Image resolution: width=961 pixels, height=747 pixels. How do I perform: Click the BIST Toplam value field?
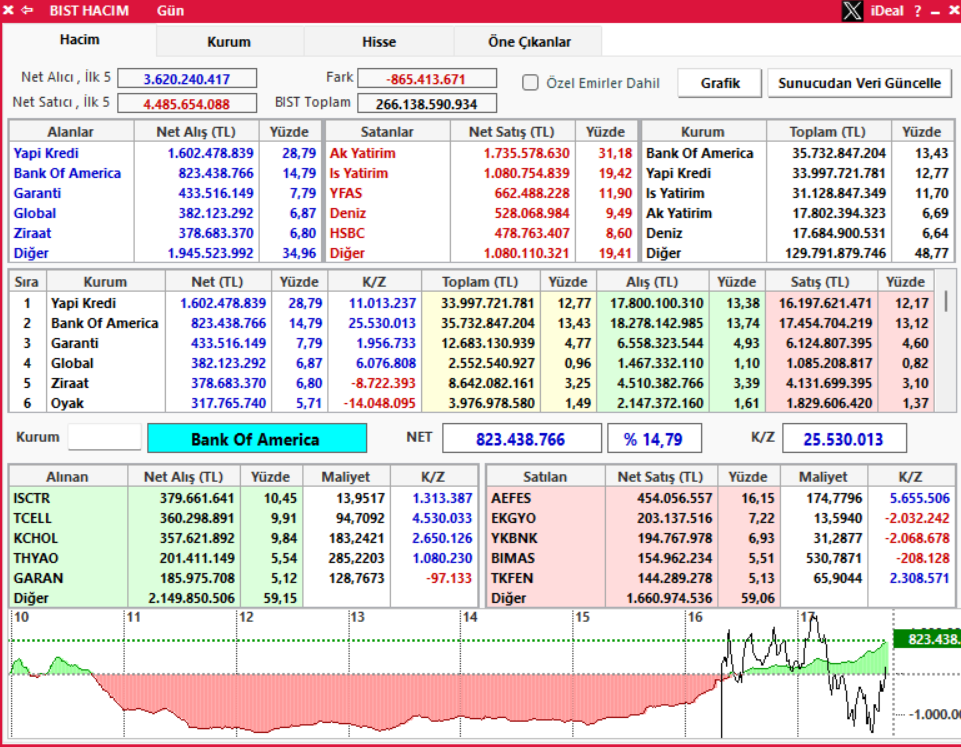pyautogui.click(x=427, y=104)
